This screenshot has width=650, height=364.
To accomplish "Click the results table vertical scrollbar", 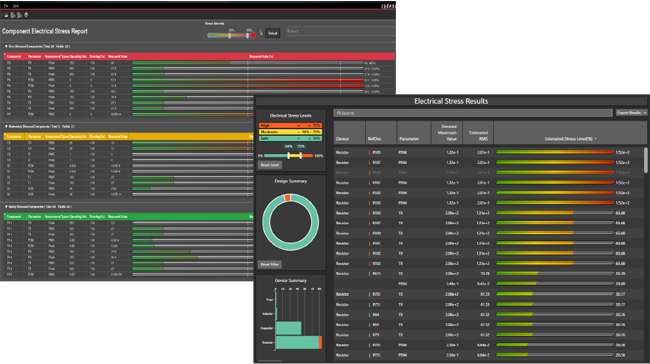I will (646, 160).
